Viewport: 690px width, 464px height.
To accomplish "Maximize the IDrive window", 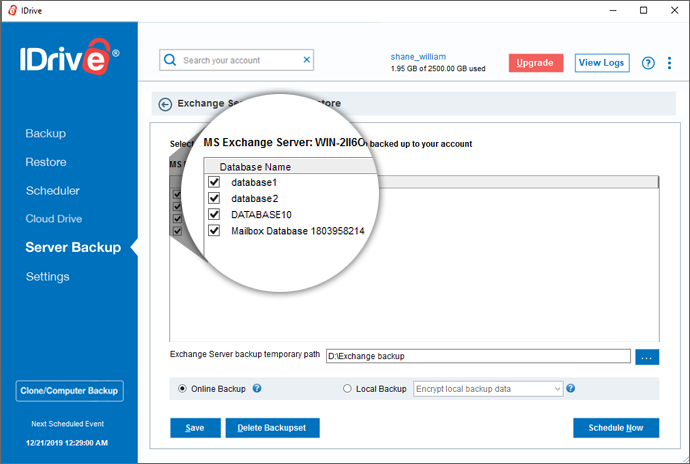I will [x=643, y=10].
